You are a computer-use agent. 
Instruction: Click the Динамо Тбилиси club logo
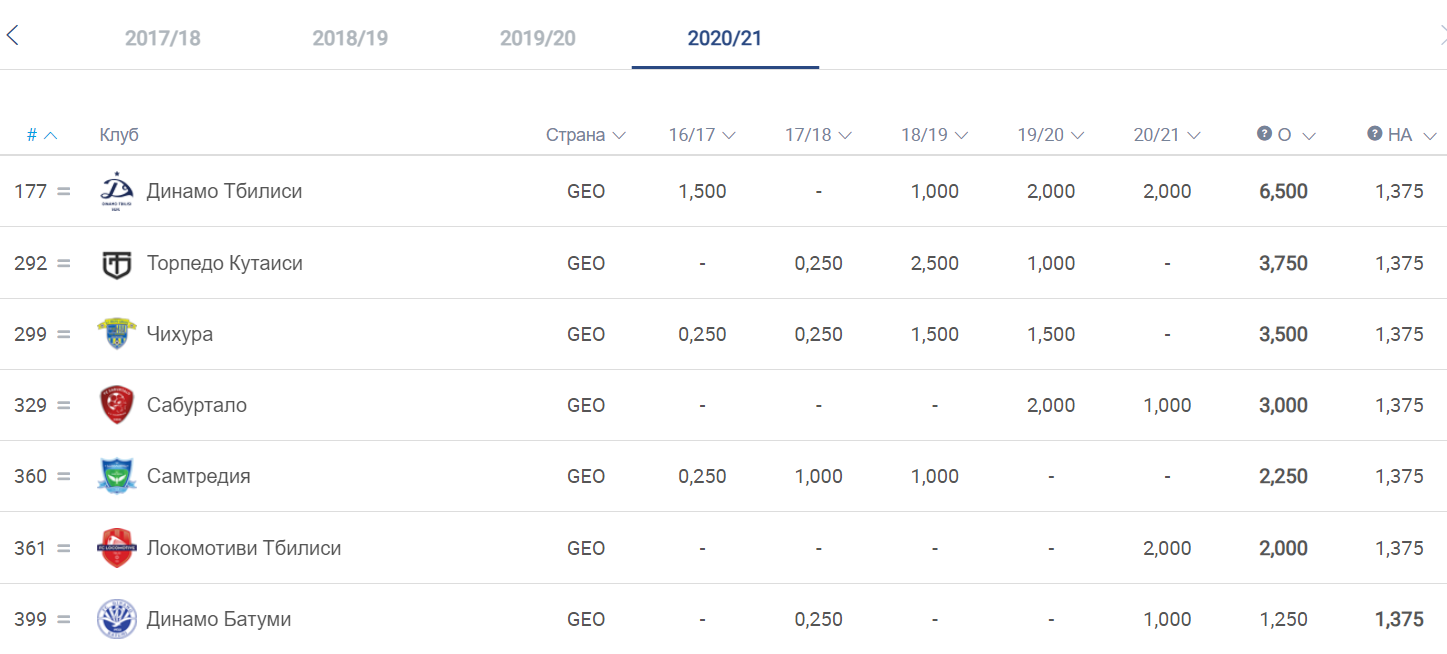point(116,191)
